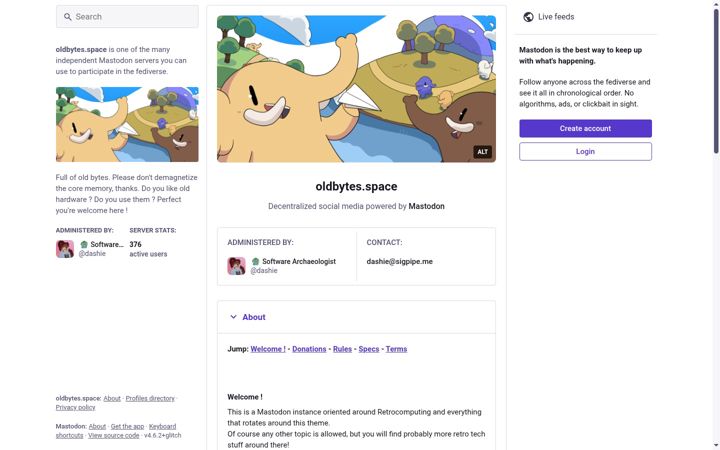The height and width of the screenshot is (450, 720).
Task: Click the Login button
Action: [585, 152]
